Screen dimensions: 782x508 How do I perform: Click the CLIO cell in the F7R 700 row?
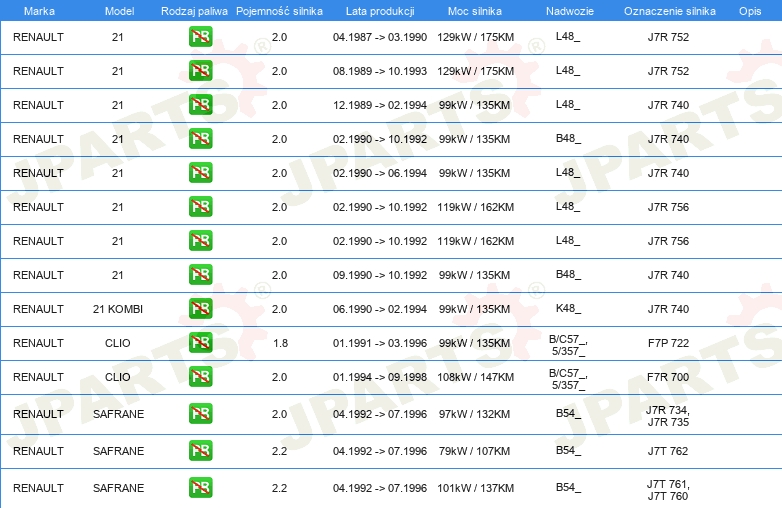click(118, 377)
